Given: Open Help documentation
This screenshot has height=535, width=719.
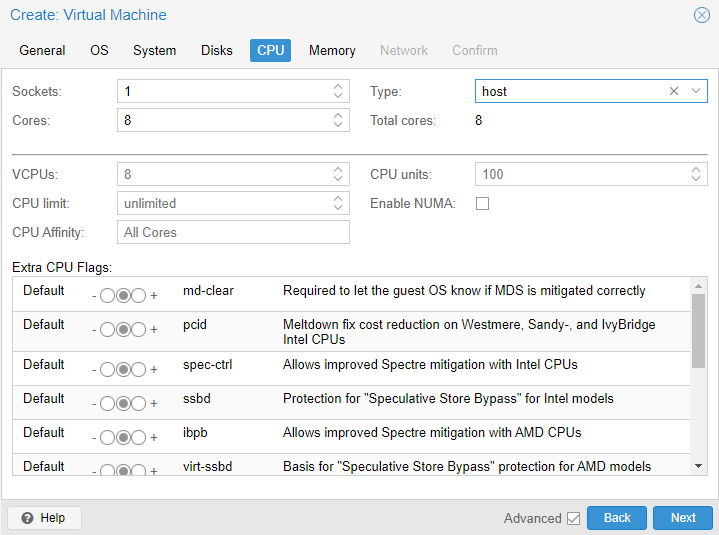Looking at the screenshot, I should [x=44, y=518].
